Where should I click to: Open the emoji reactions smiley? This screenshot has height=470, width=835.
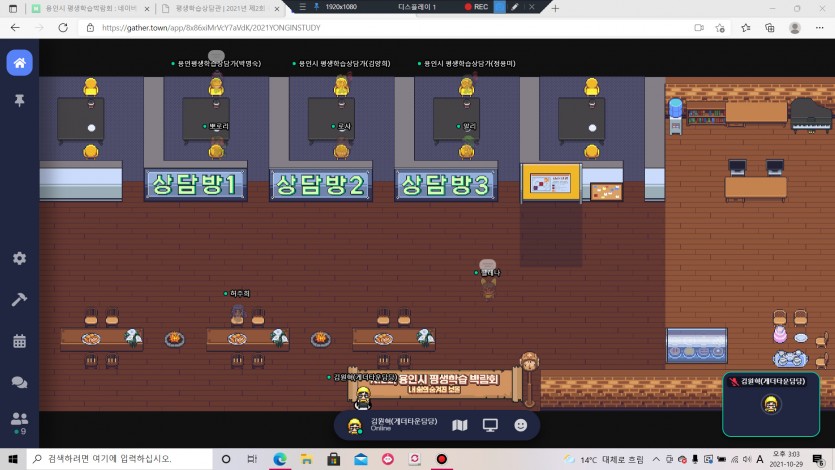(521, 425)
